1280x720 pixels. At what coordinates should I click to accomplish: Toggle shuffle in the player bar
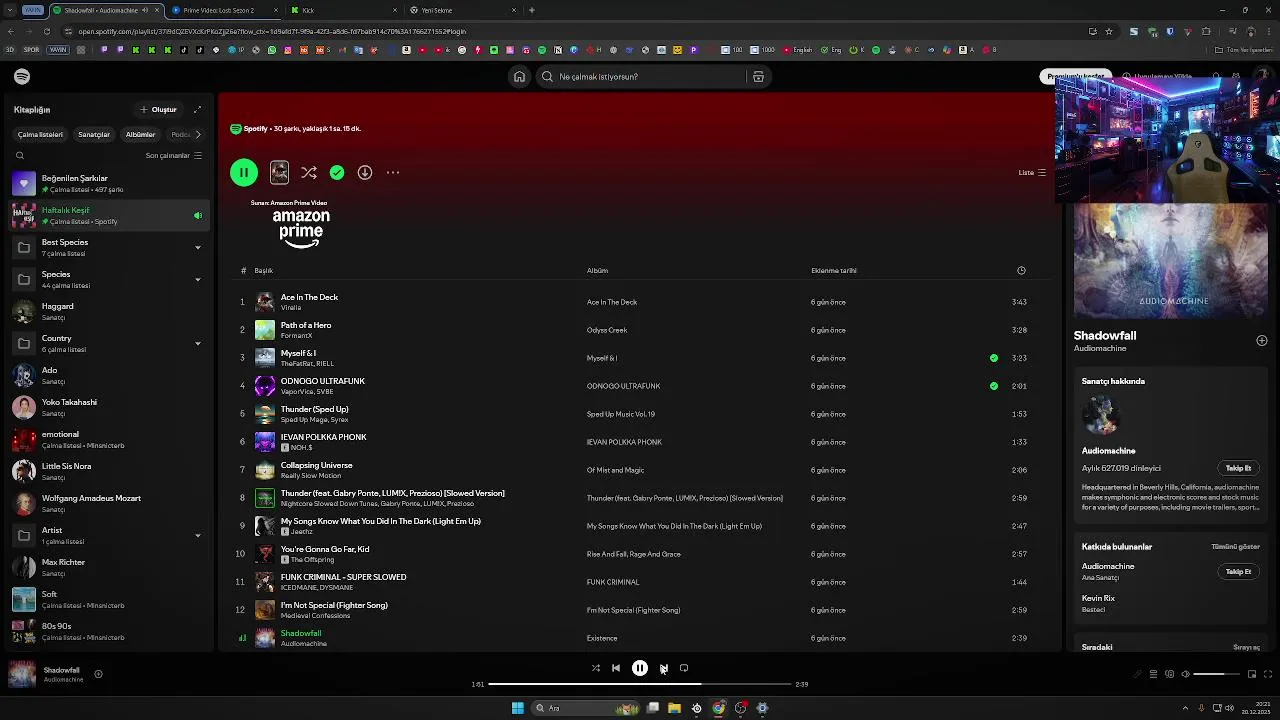click(x=596, y=668)
